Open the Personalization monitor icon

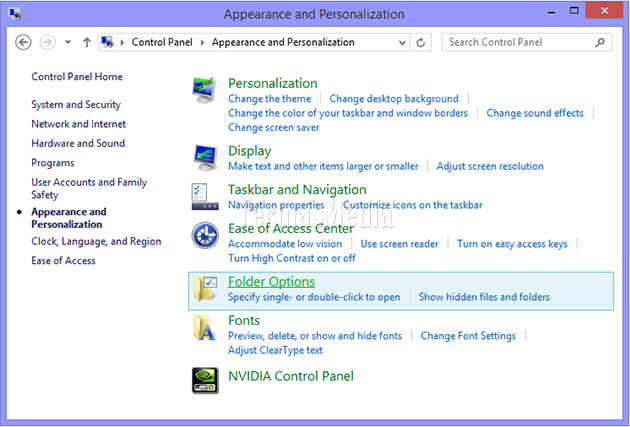tap(205, 91)
